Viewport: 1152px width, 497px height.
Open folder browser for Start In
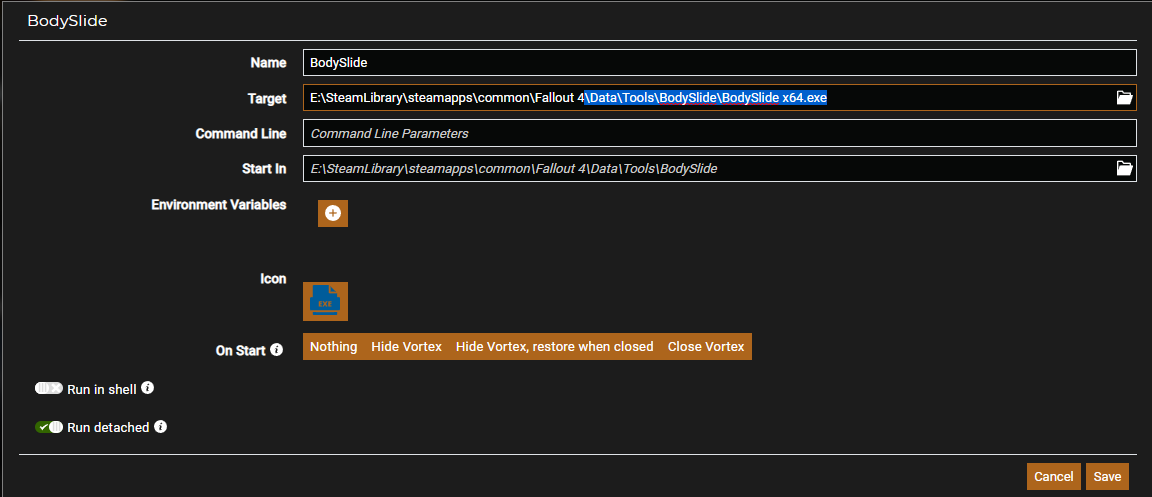point(1124,168)
